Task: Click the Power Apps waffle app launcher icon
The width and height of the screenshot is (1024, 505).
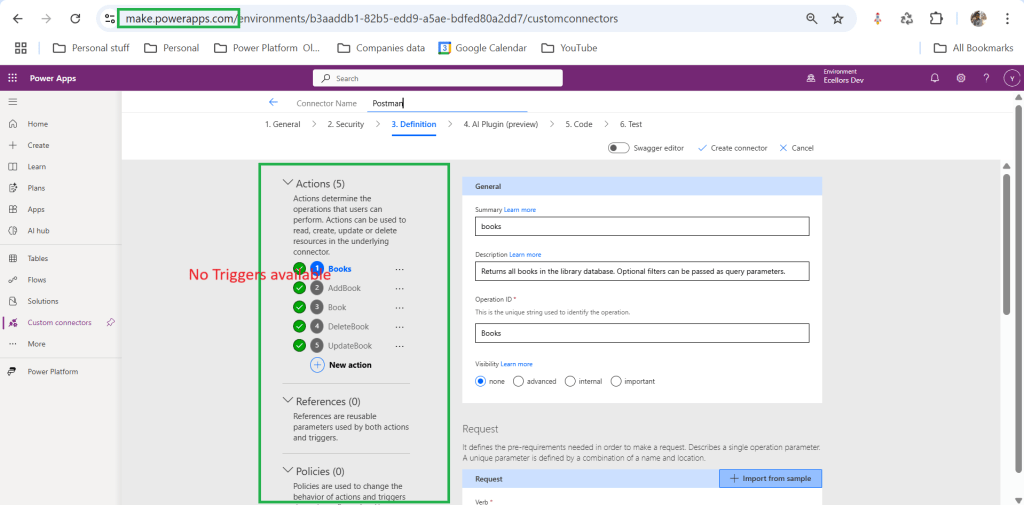Action: [x=13, y=78]
